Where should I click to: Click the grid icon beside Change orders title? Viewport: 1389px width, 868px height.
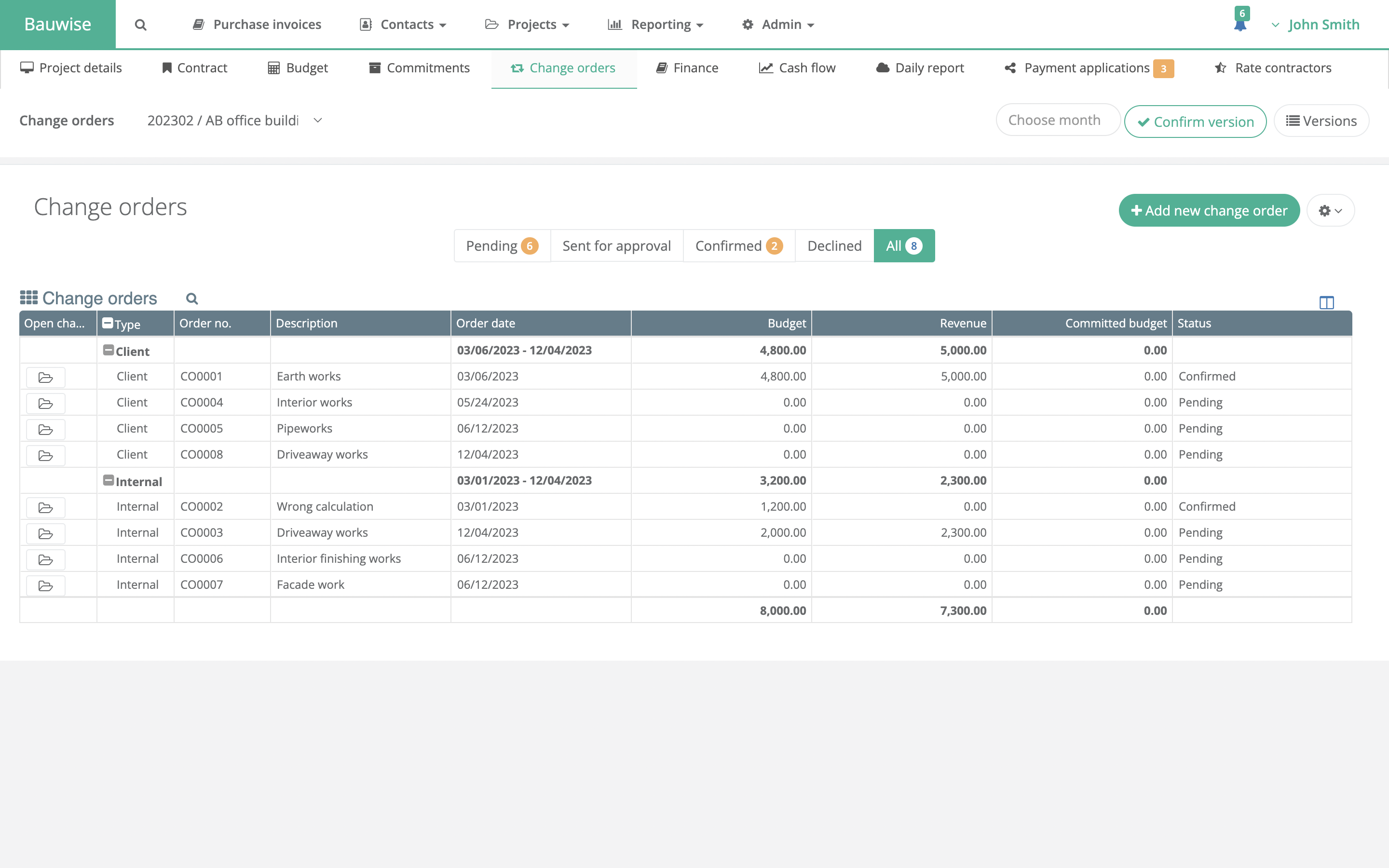pyautogui.click(x=29, y=298)
